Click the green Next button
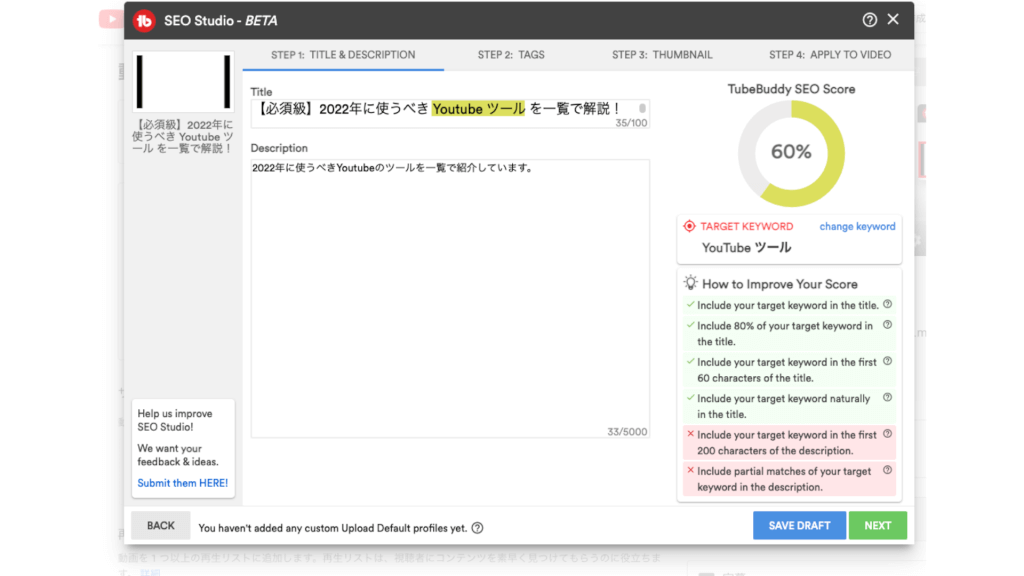Screen dimensions: 1024x576 [x=877, y=526]
